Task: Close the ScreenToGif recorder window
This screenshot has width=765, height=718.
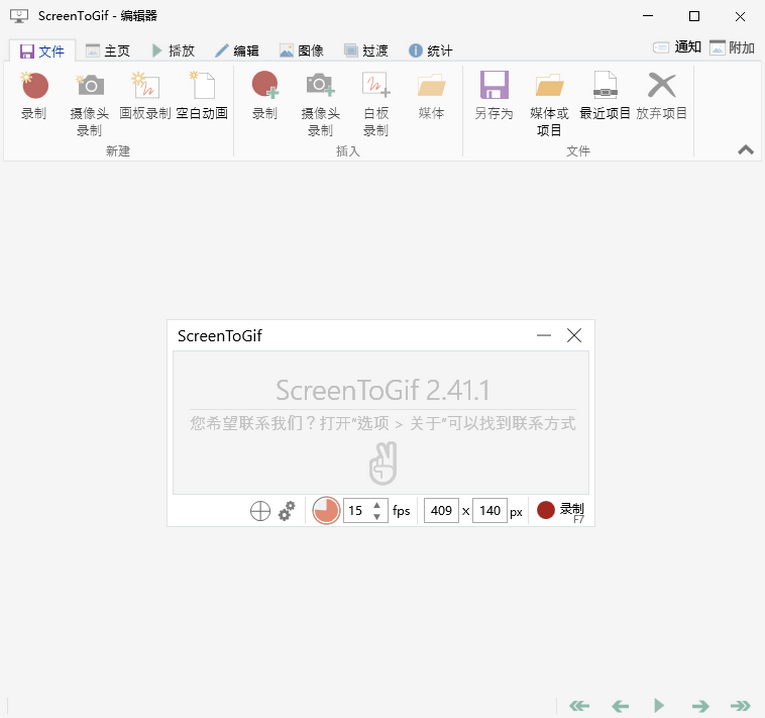Action: click(574, 336)
